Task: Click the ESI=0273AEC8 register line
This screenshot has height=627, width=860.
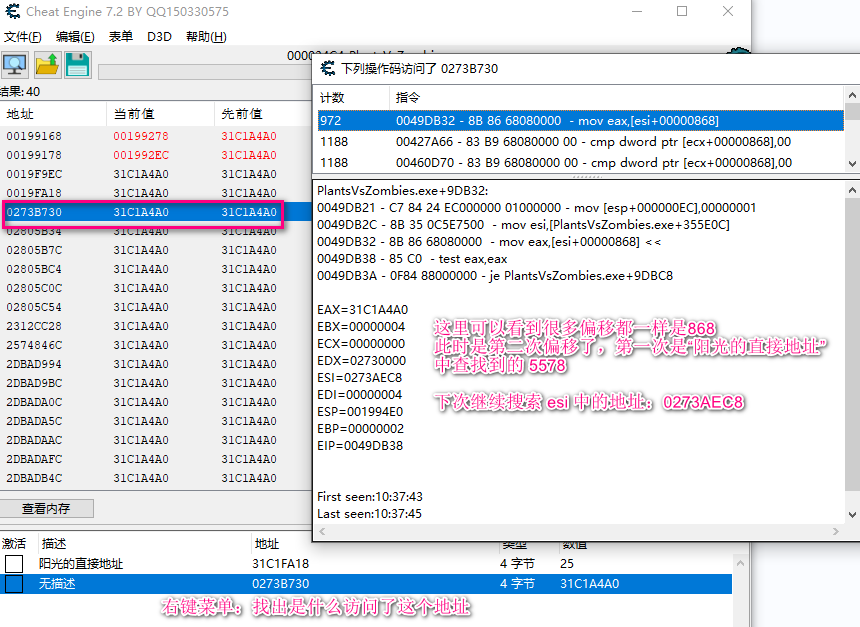Action: pos(359,378)
